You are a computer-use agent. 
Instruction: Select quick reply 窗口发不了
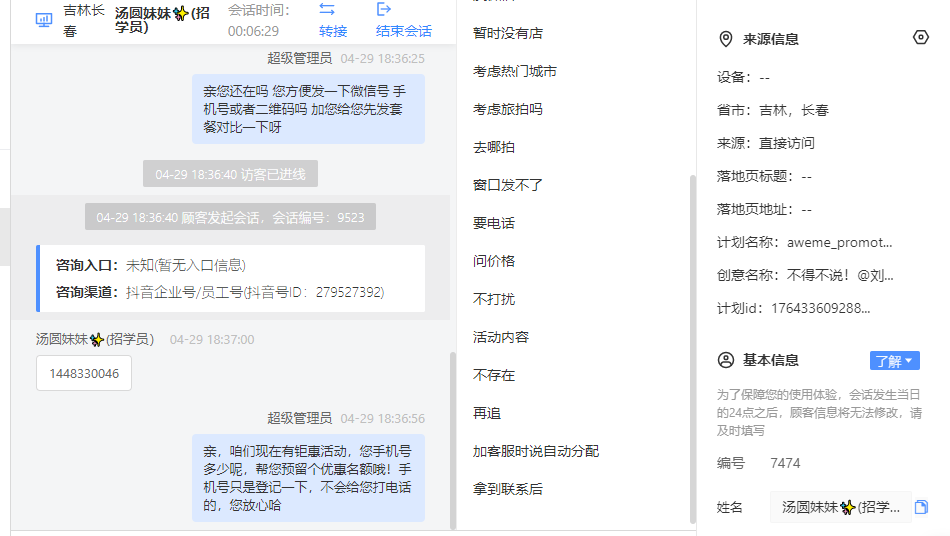[508, 185]
